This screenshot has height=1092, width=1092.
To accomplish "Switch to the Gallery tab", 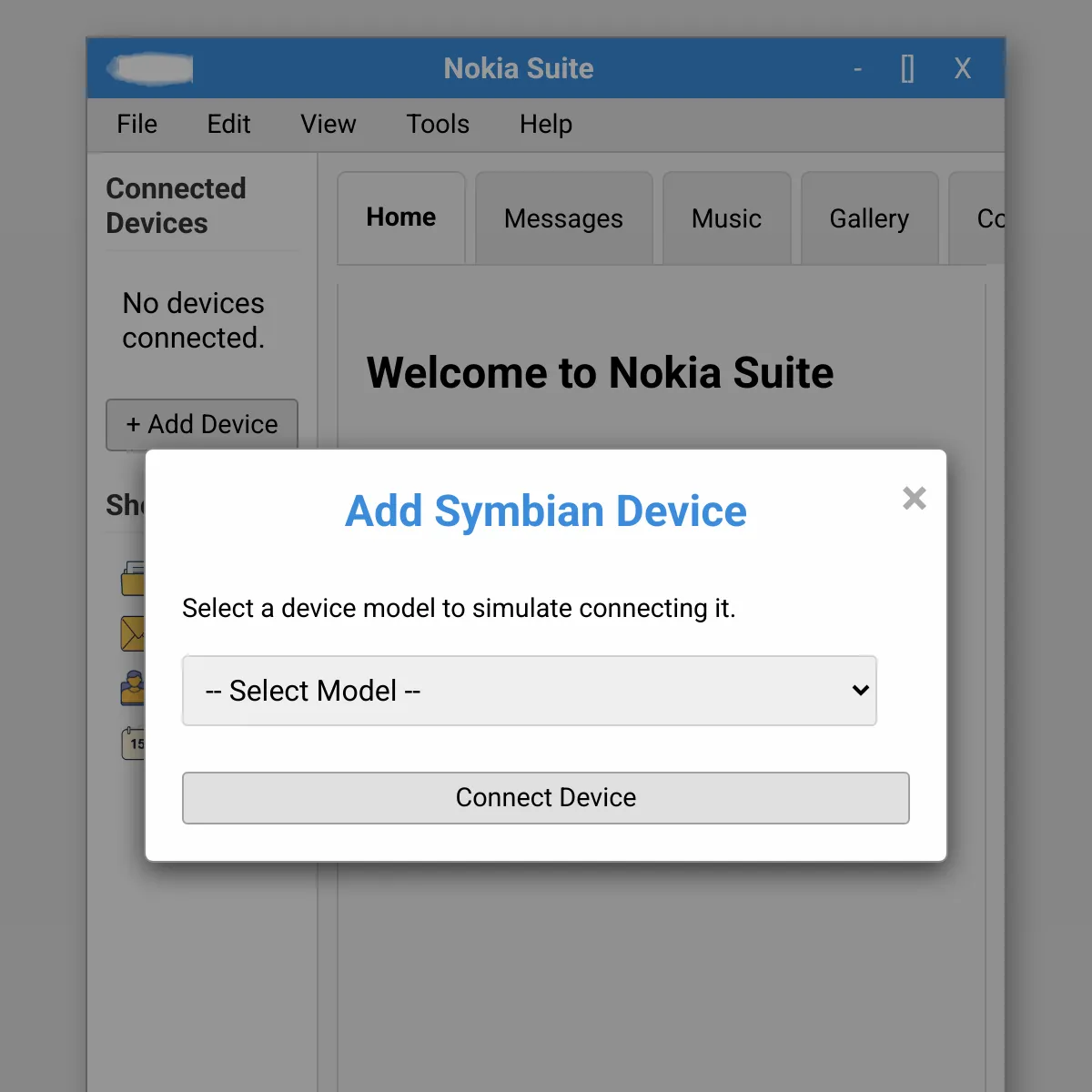I will tap(869, 218).
